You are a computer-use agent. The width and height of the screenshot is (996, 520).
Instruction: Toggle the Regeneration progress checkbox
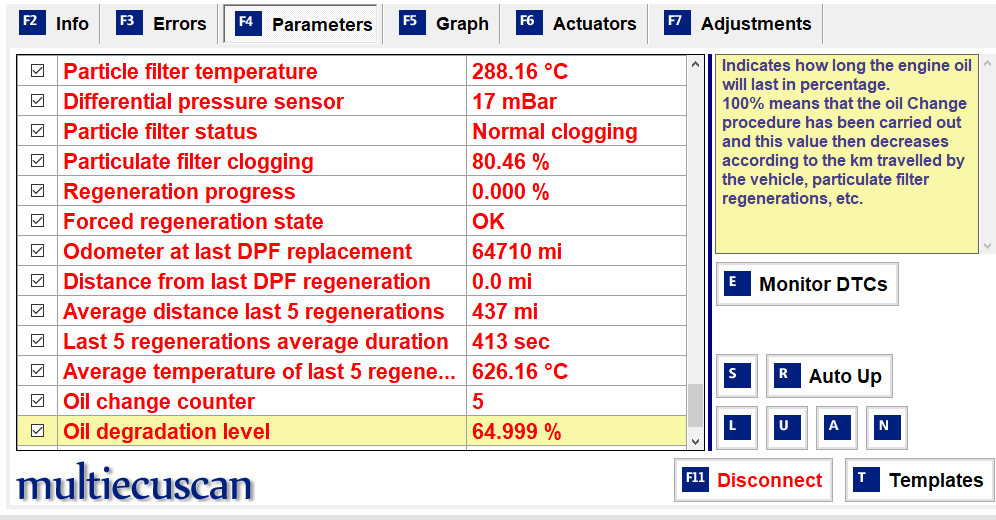(x=37, y=190)
